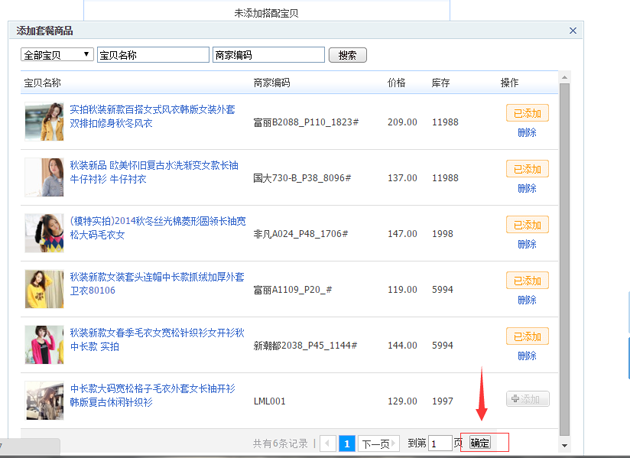The image size is (630, 458).
Task: Click the LML001 plaid coat thumbnail
Action: [x=44, y=400]
